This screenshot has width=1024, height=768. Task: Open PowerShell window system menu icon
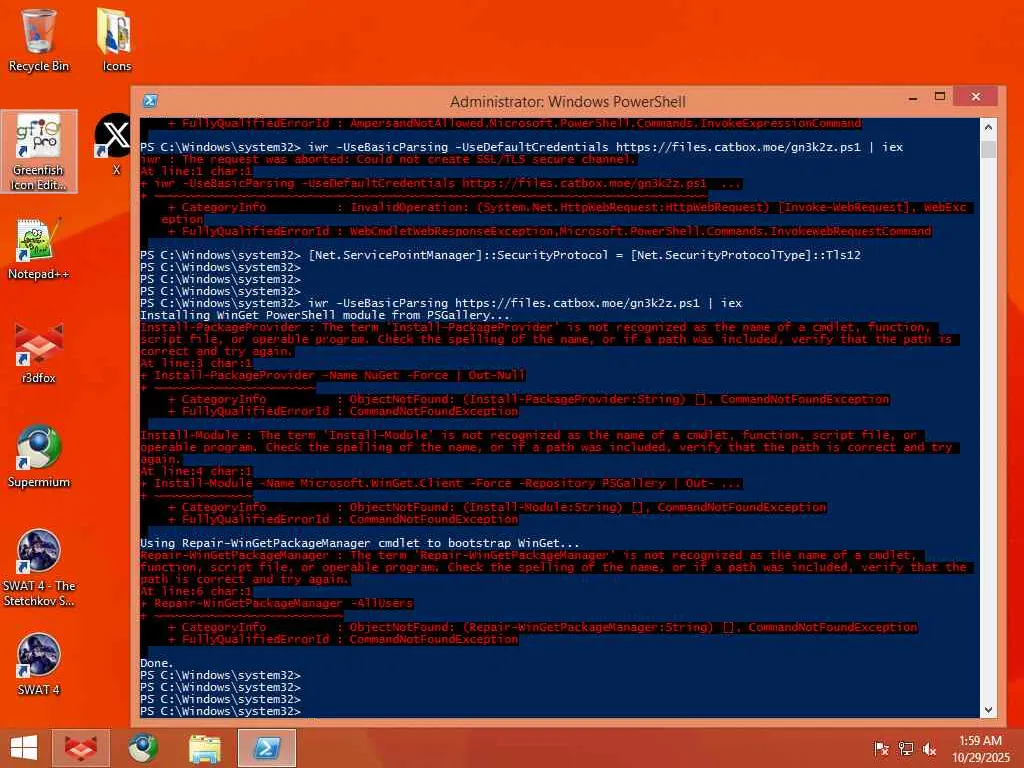coord(150,101)
